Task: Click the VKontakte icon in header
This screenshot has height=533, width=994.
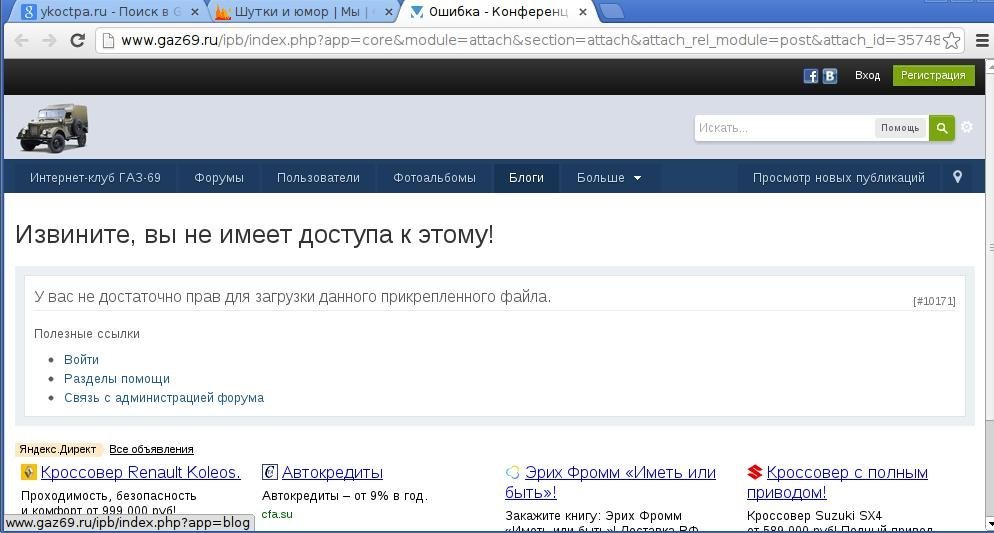Action: [829, 76]
